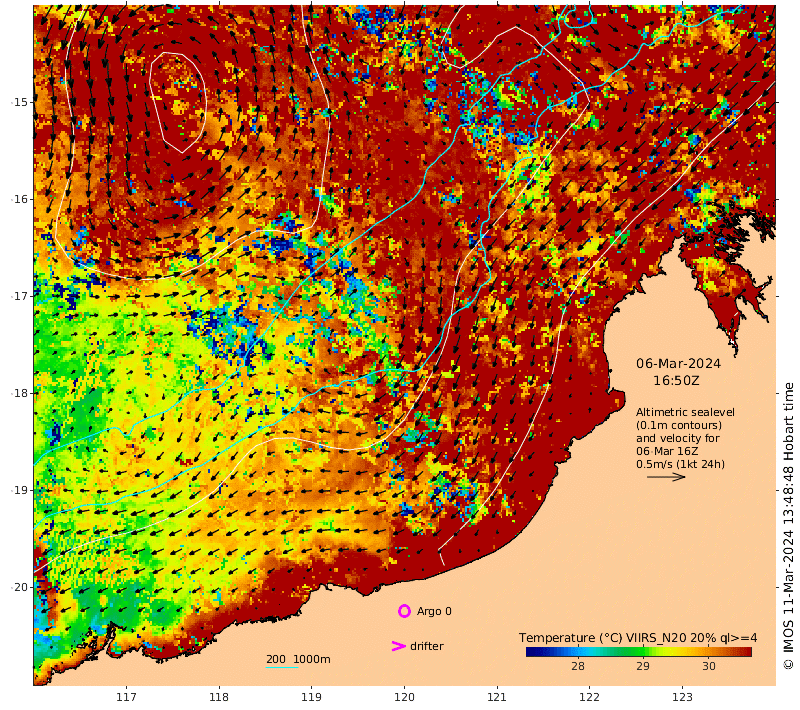Click the '(0.1m contours)' caption line
Screen dimensions: 800x710
tap(679, 425)
